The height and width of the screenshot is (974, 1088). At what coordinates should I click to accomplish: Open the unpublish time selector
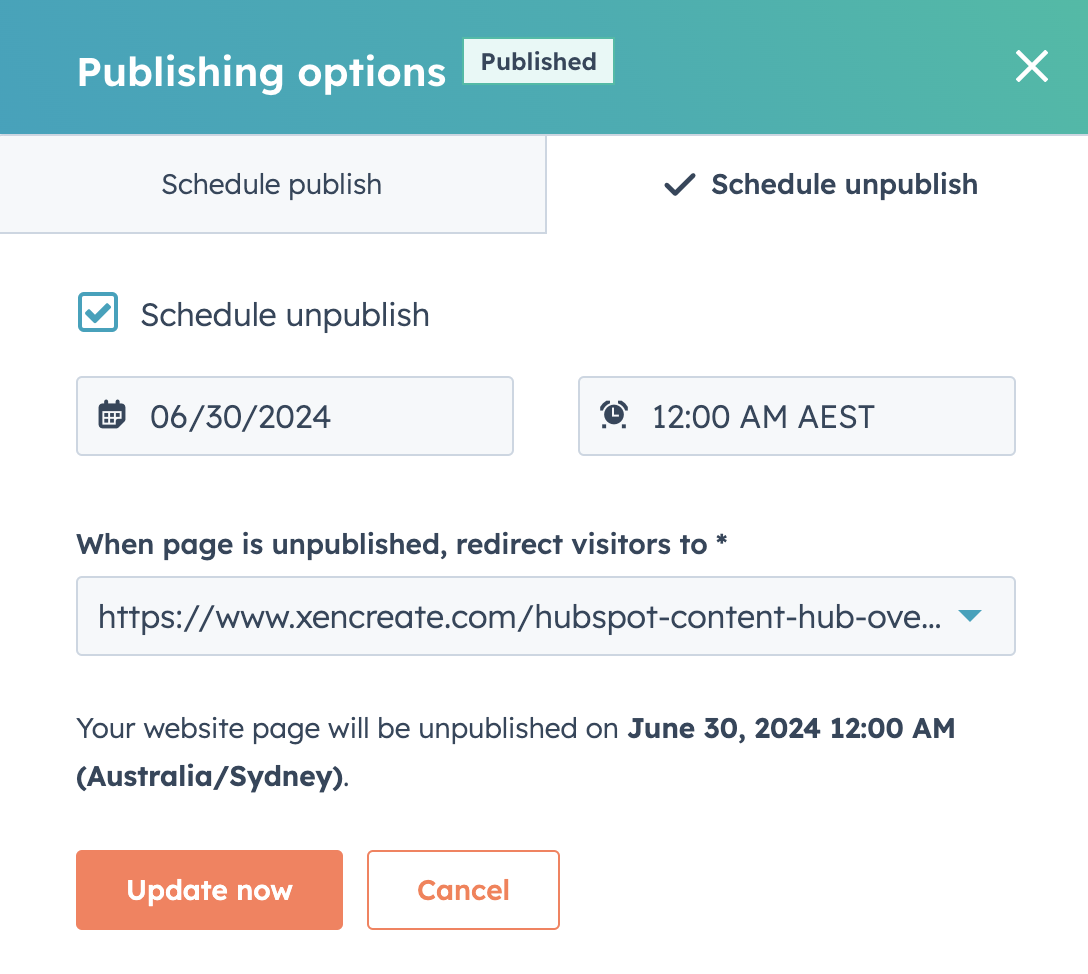(797, 415)
